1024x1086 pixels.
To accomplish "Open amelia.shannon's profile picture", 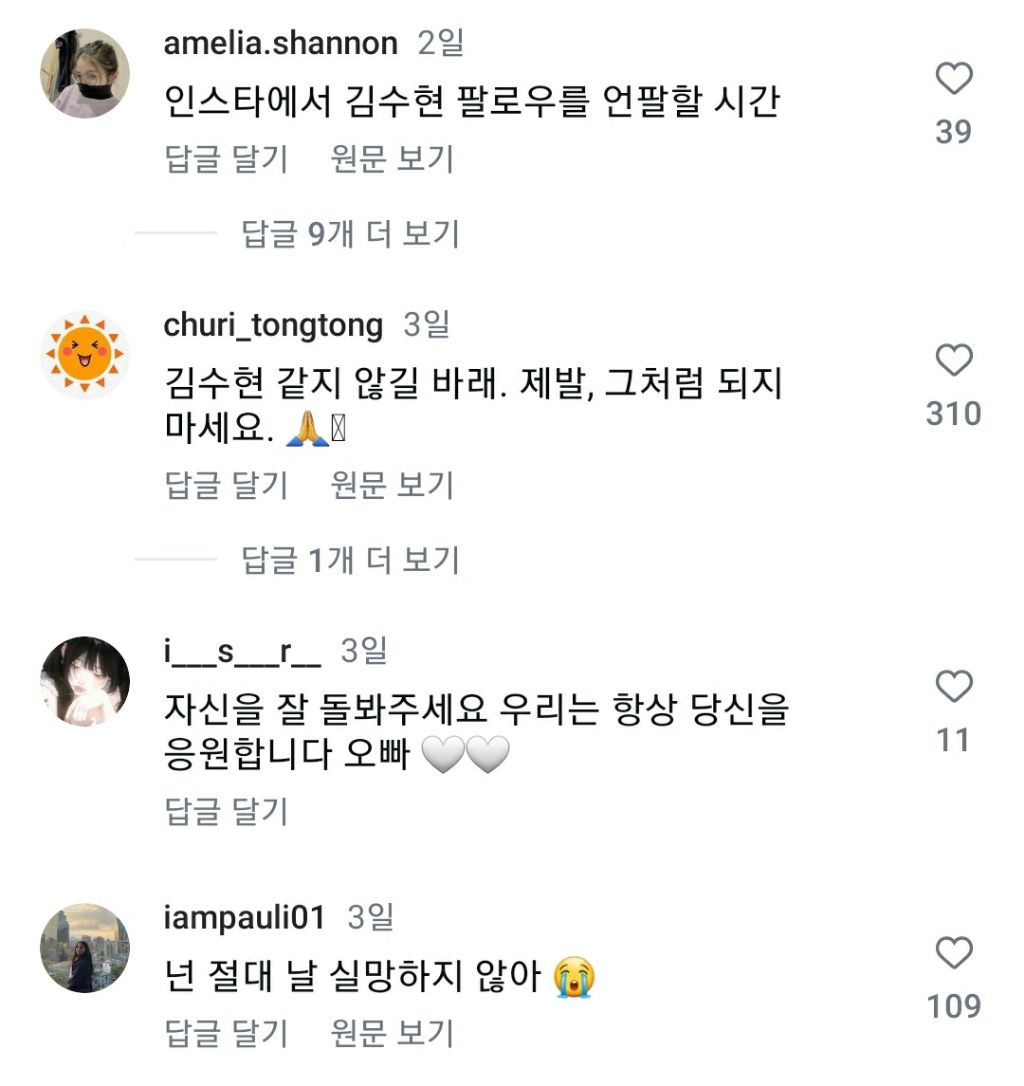I will pyautogui.click(x=85, y=73).
